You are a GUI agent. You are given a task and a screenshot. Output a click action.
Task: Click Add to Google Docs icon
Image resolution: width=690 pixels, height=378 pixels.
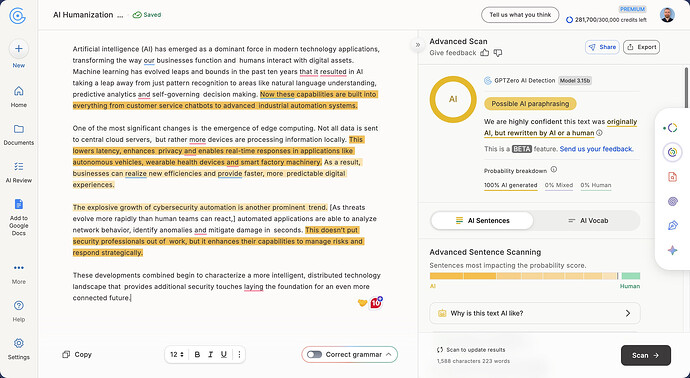tap(18, 205)
